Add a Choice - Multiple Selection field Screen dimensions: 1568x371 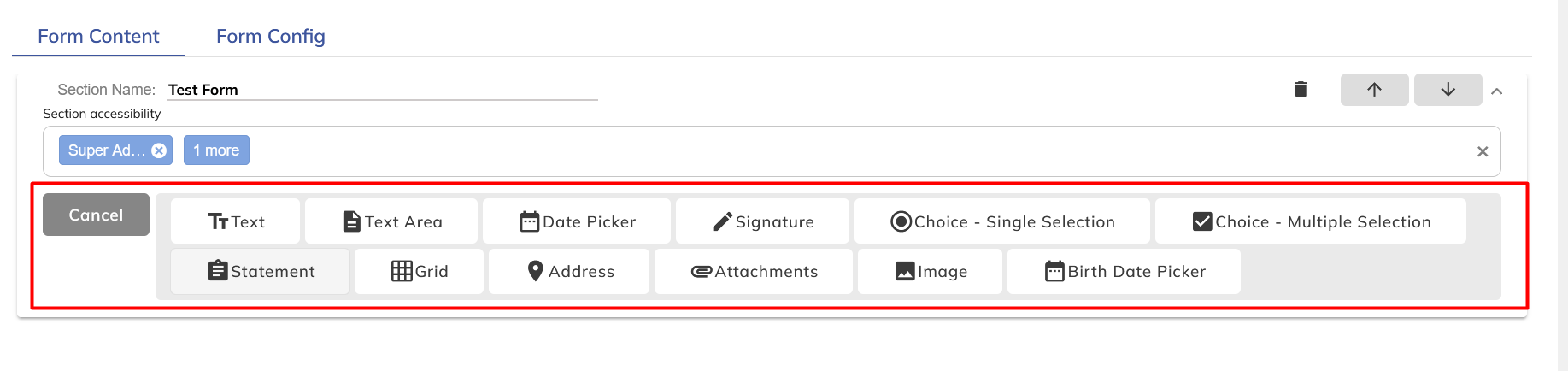coord(1311,221)
